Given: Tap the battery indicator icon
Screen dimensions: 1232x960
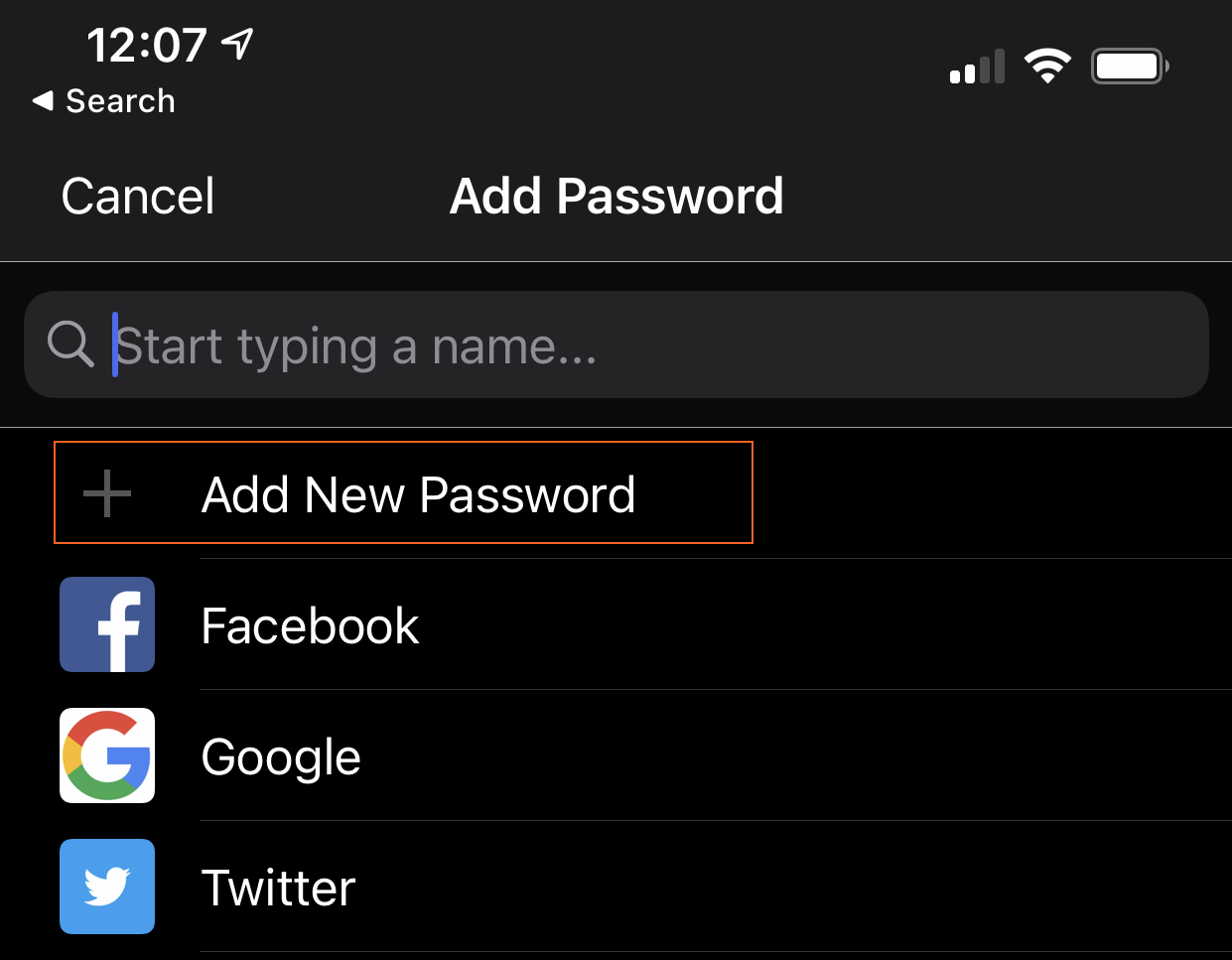Looking at the screenshot, I should [x=1130, y=67].
